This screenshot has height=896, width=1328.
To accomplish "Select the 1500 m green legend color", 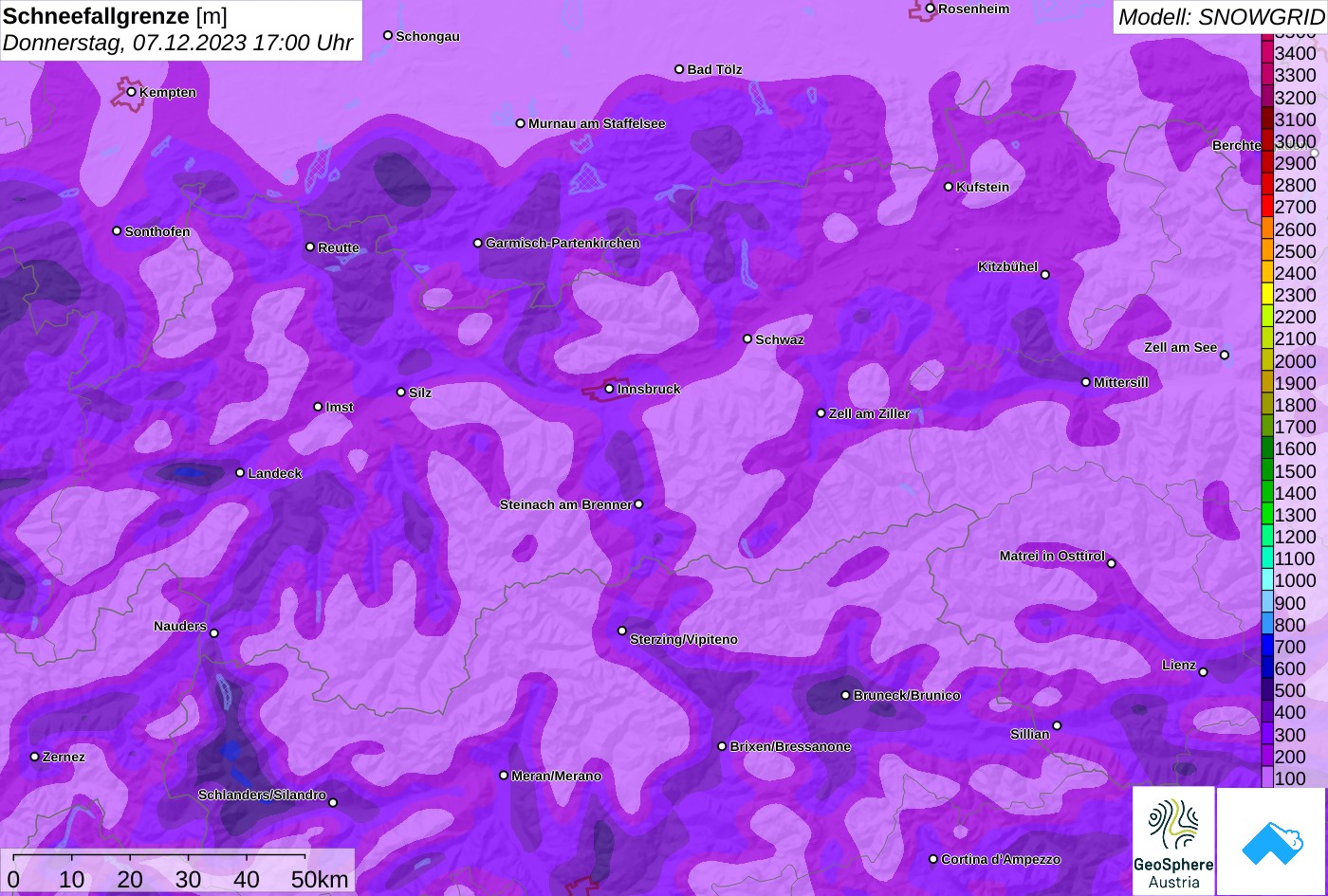I will (x=1267, y=470).
